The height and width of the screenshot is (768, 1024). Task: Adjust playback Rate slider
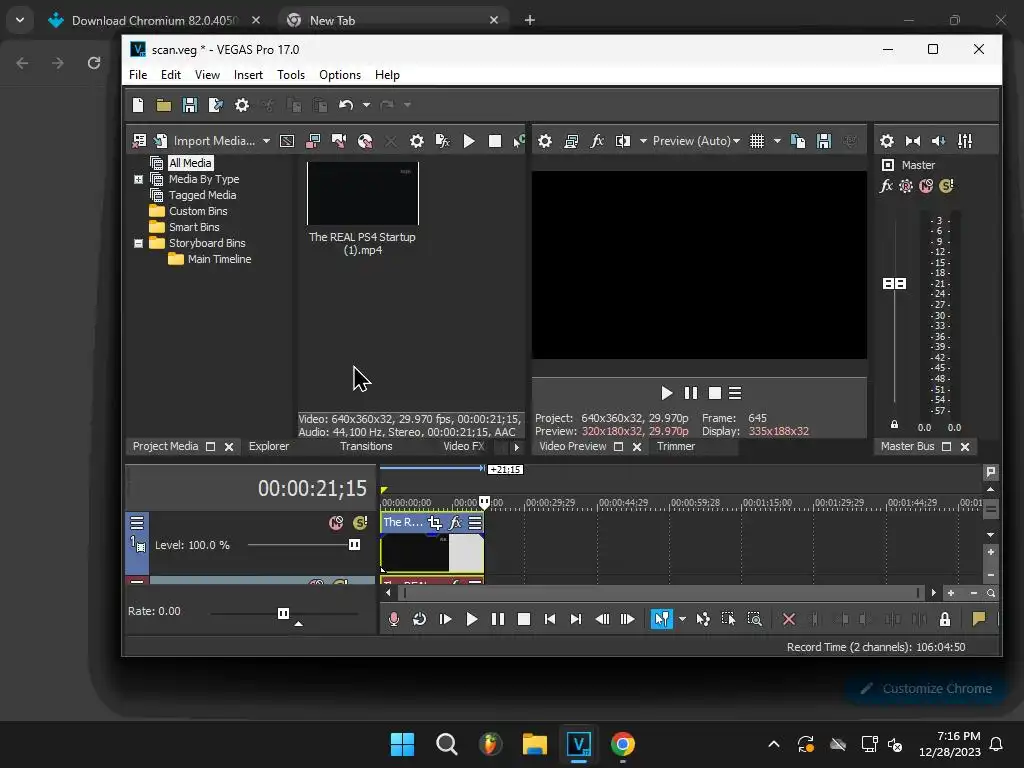[x=283, y=613]
